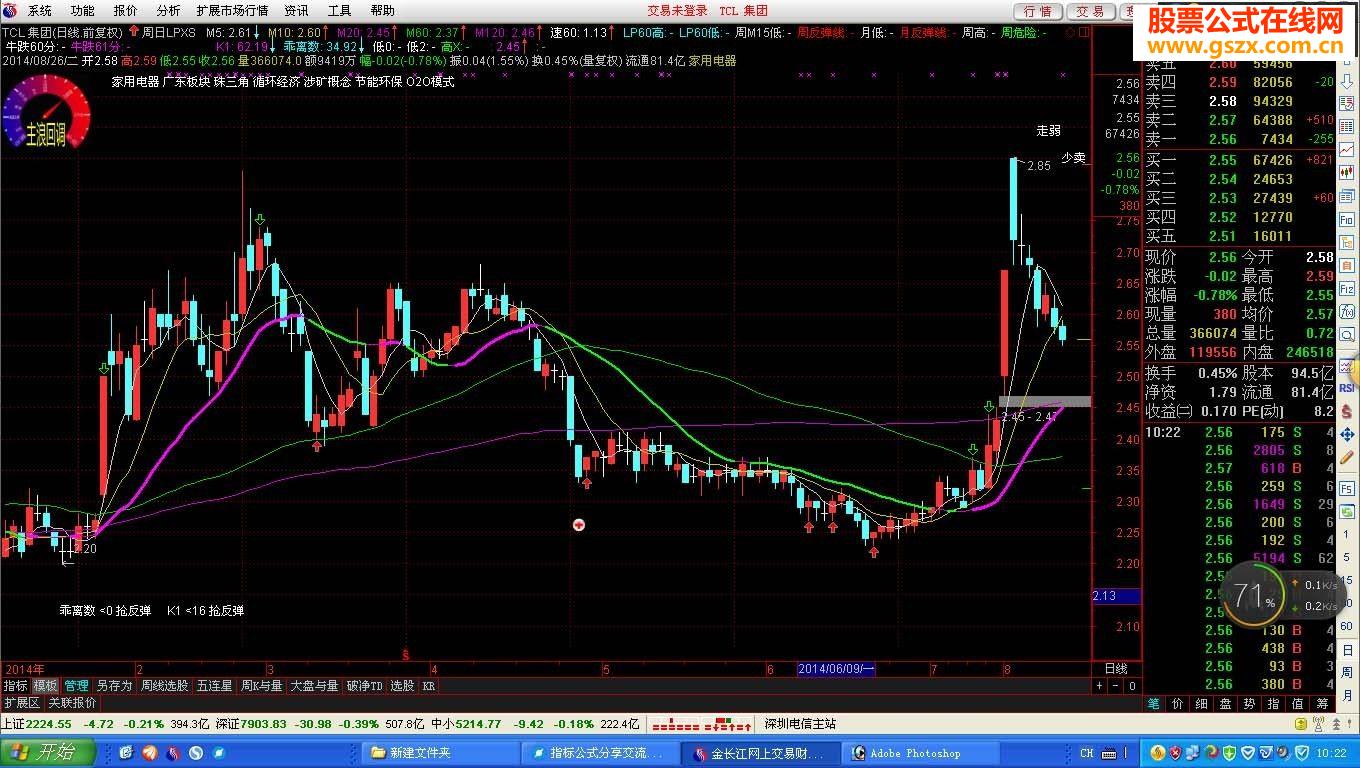Open the 报价 menu
1360x768 pixels.
[126, 11]
